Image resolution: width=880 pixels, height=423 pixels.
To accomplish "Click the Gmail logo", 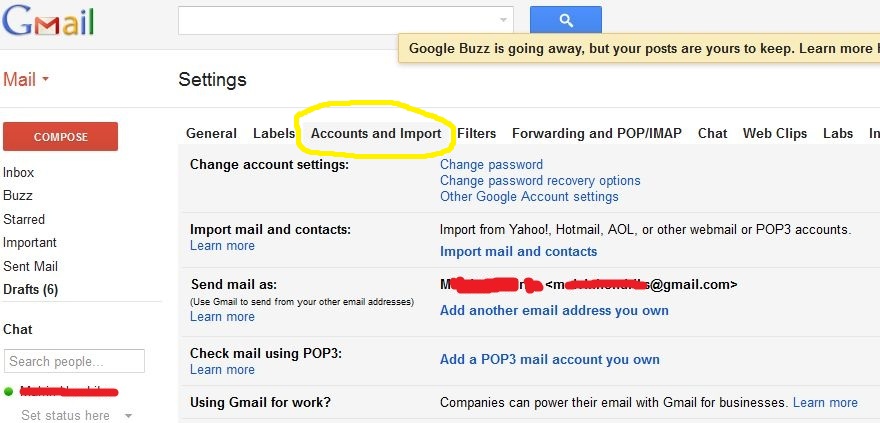I will [48, 20].
